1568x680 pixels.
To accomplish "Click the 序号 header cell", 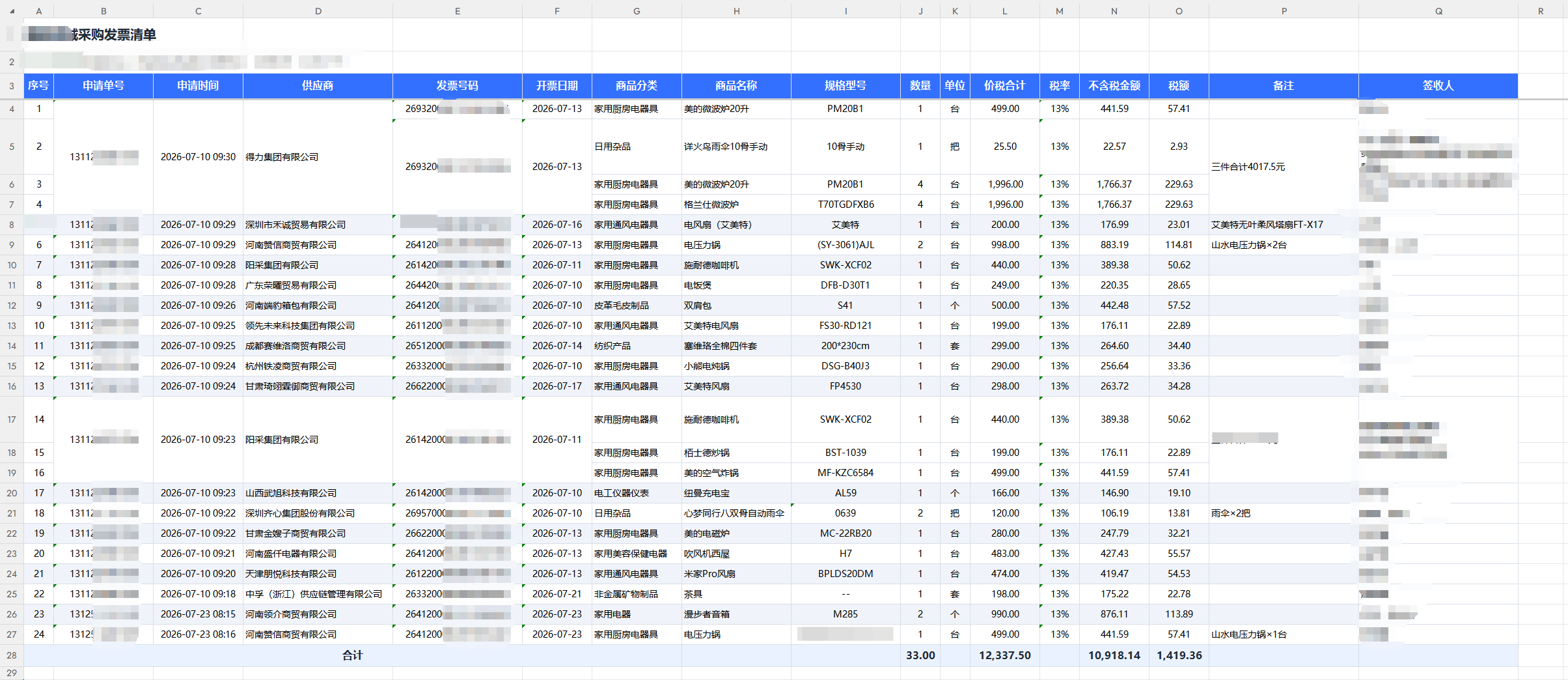I will pyautogui.click(x=38, y=85).
